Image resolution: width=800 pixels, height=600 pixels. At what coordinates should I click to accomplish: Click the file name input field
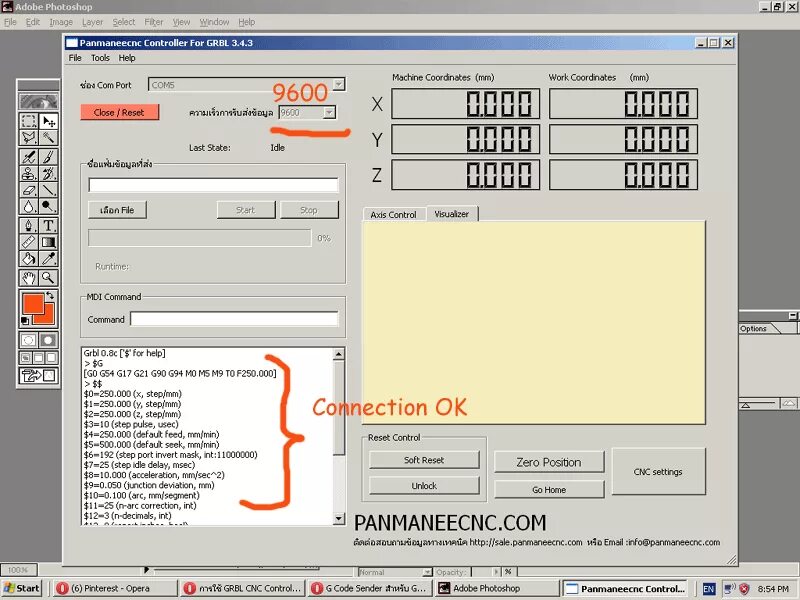pos(213,185)
